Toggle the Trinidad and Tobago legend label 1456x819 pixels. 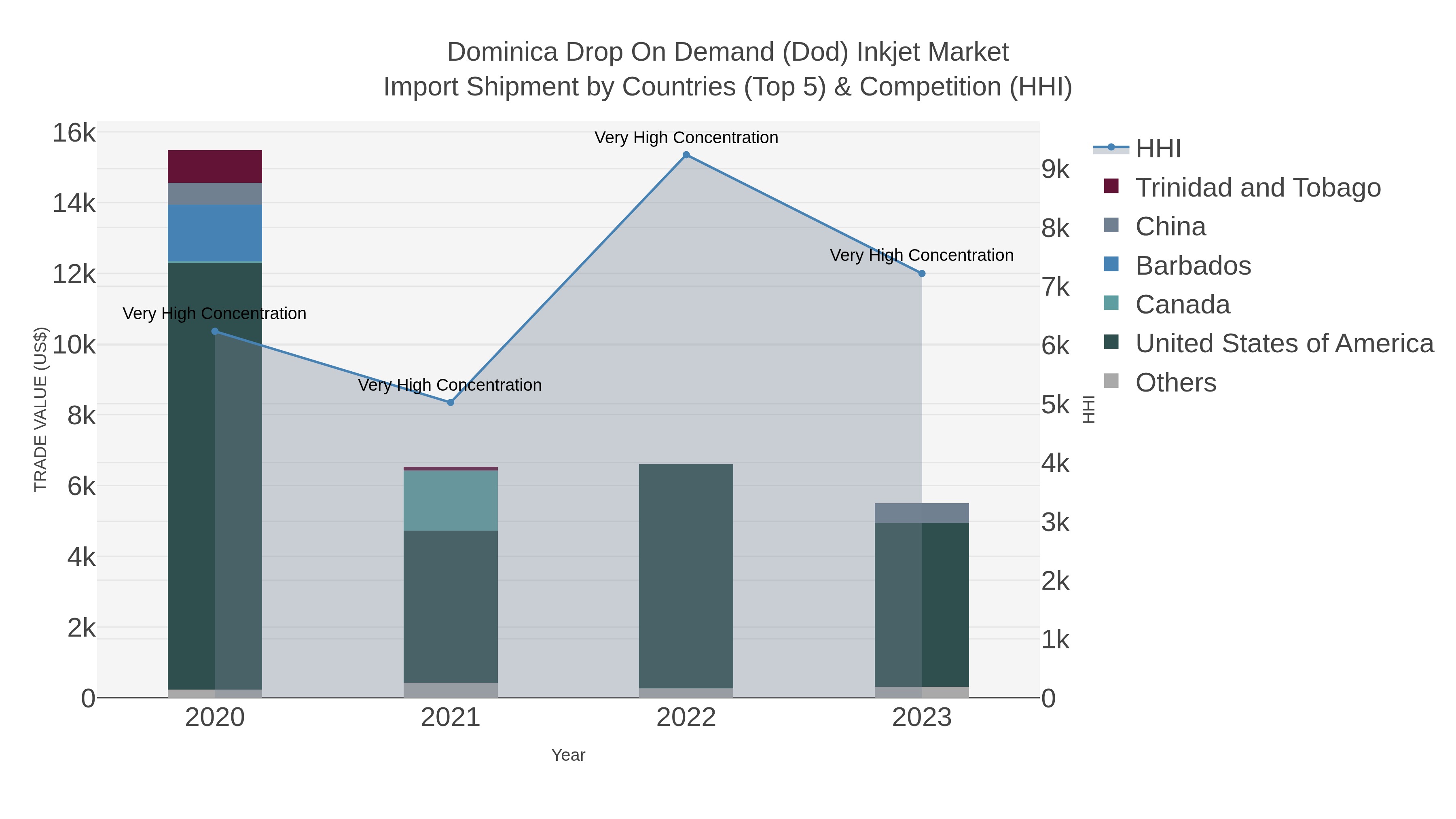(x=1258, y=187)
